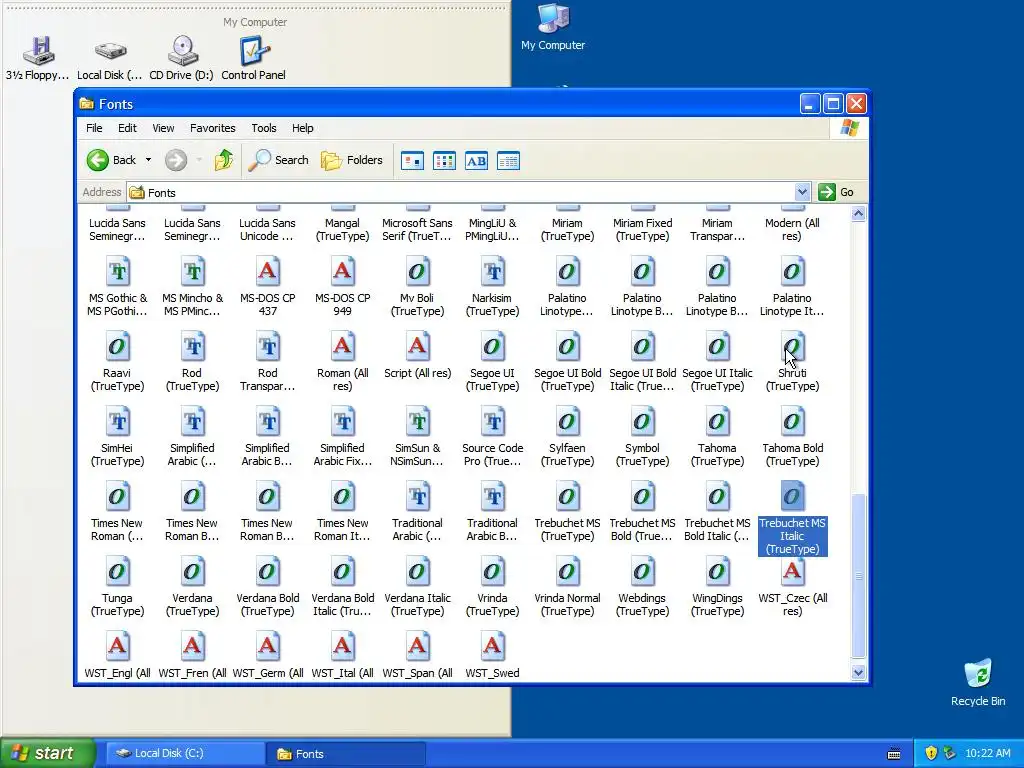Select the Verdana Italic font icon
1024x768 pixels.
417,572
